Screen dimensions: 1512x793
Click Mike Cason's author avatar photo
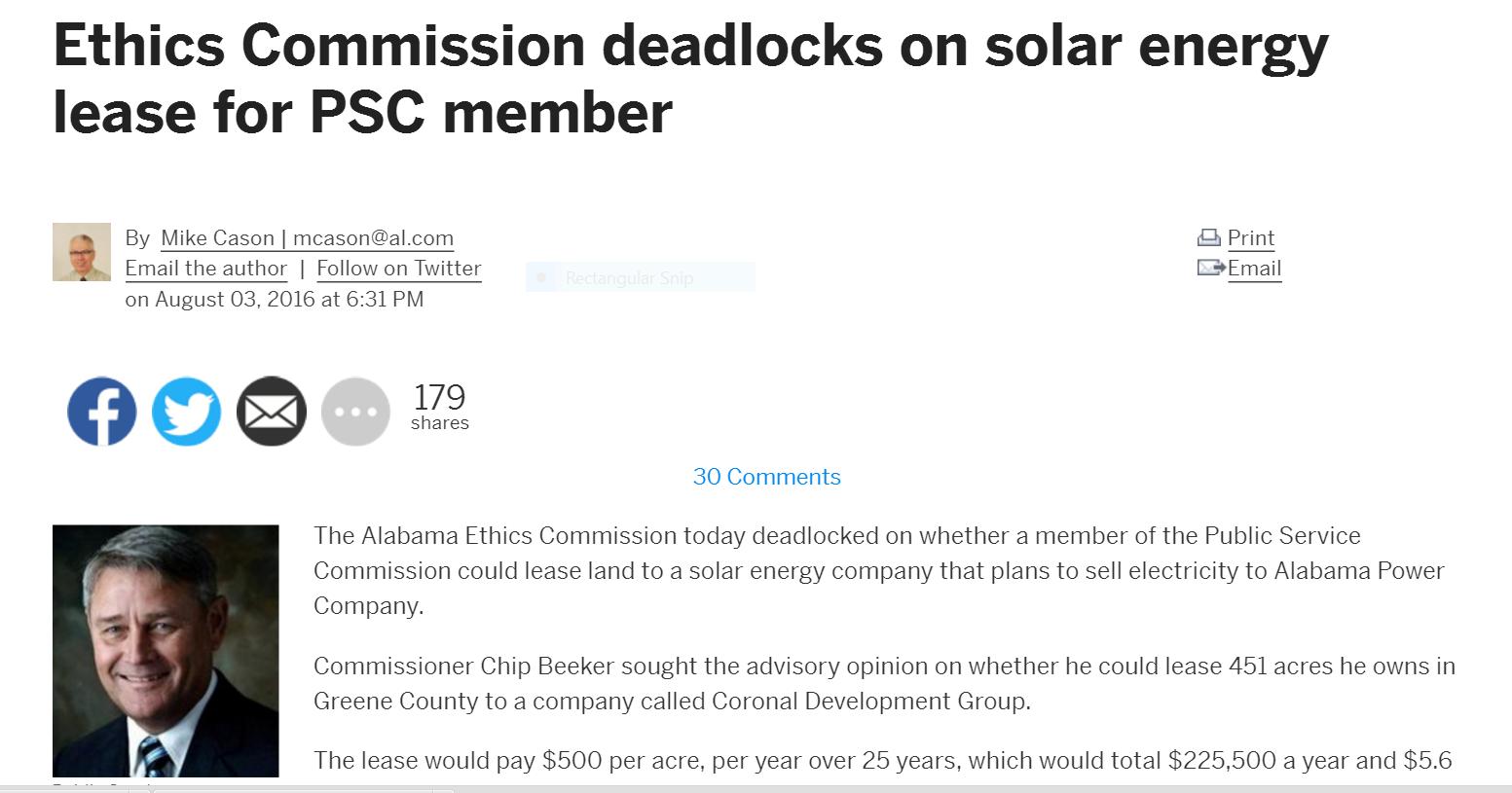[82, 252]
